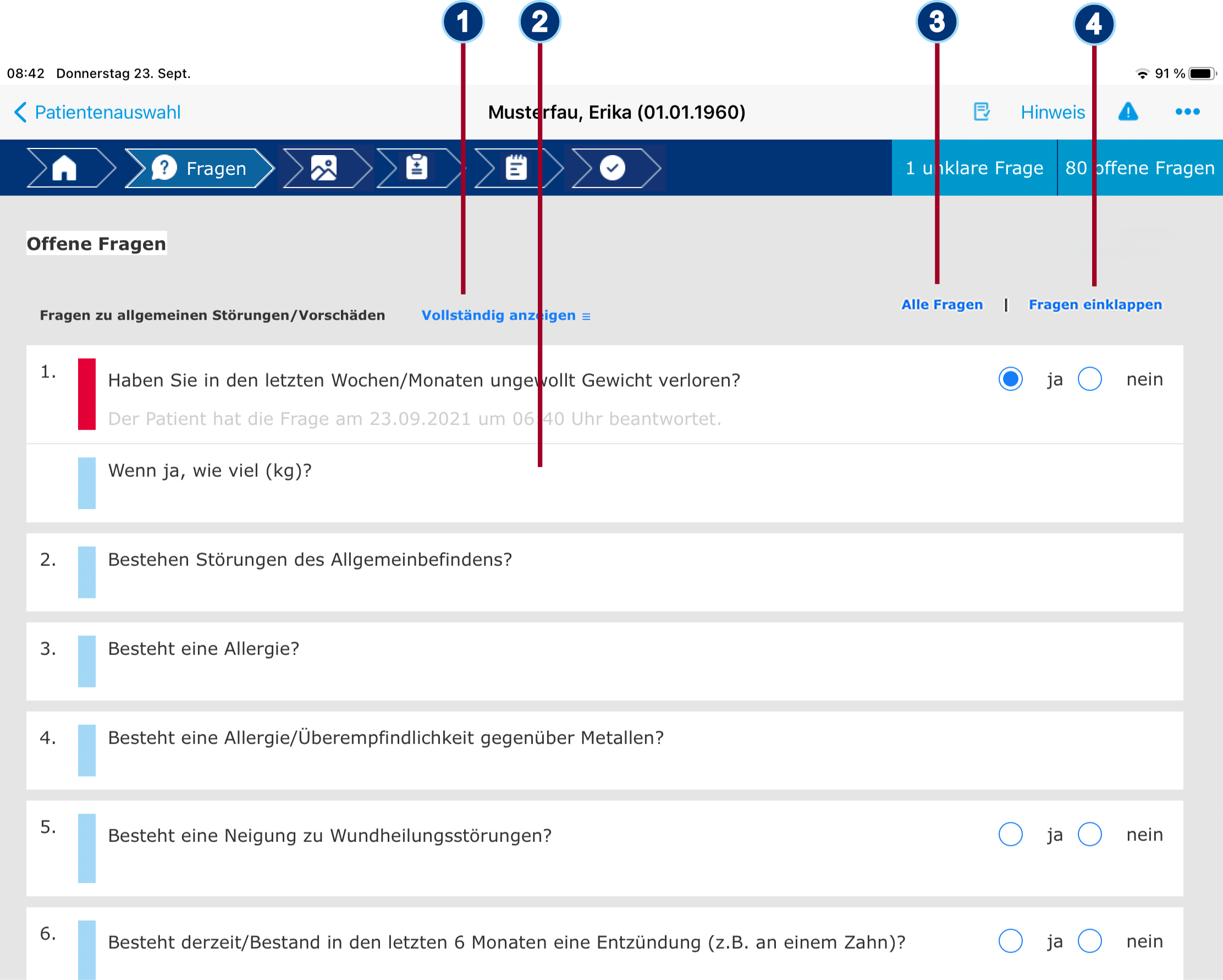Tap the 08:42 clock in status bar
Screen dimensions: 1223x980
25,74
